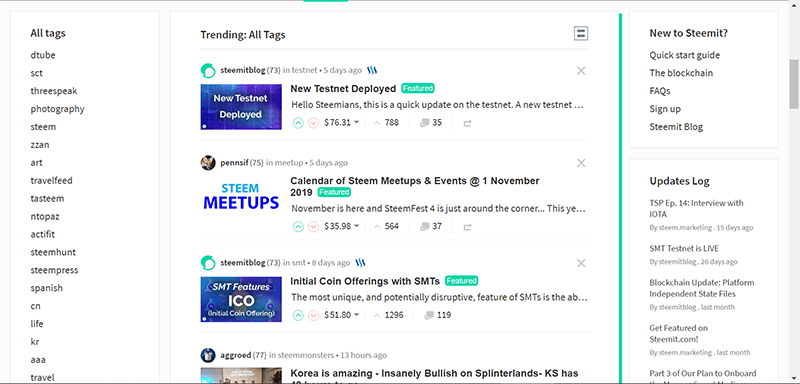800x384 pixels.
Task: Open the FAQs link
Action: click(660, 91)
